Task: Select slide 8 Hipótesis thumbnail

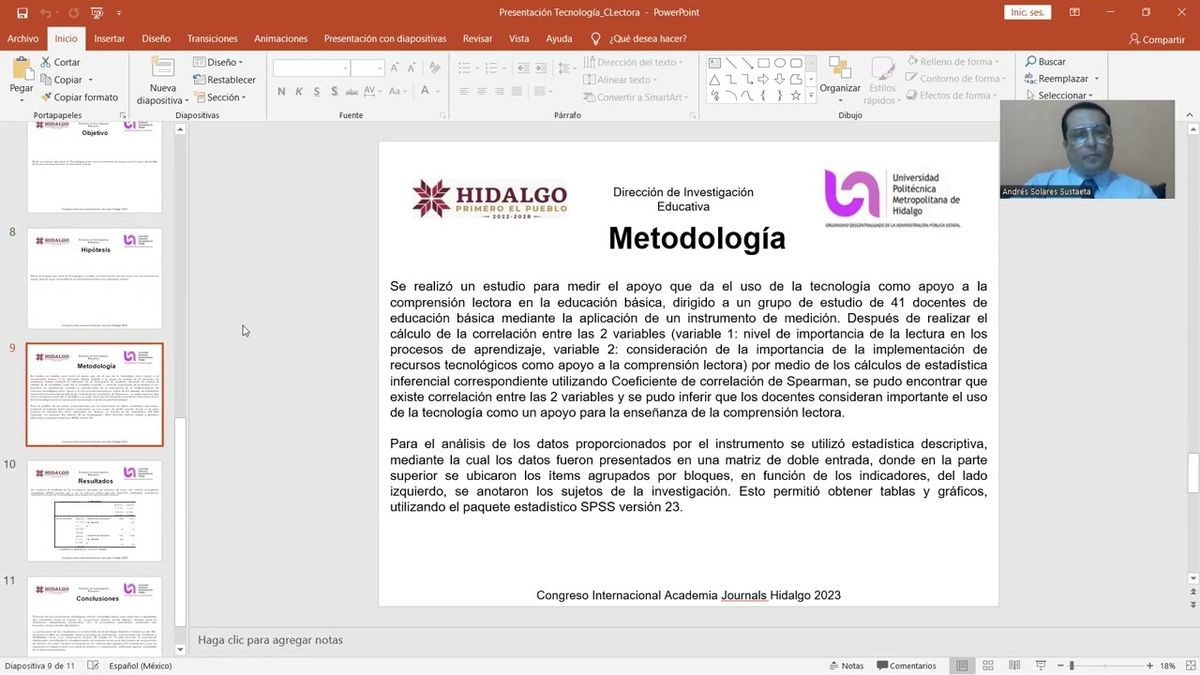Action: pos(94,278)
